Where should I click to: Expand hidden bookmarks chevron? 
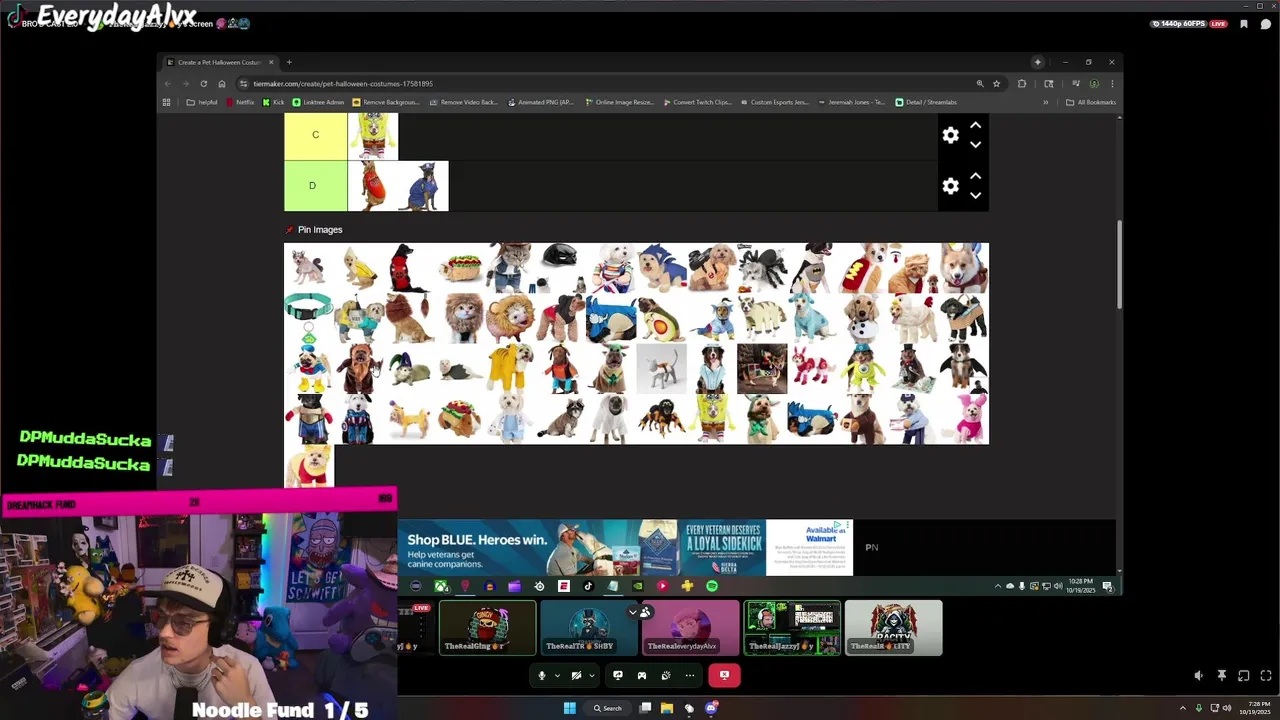click(x=1046, y=102)
